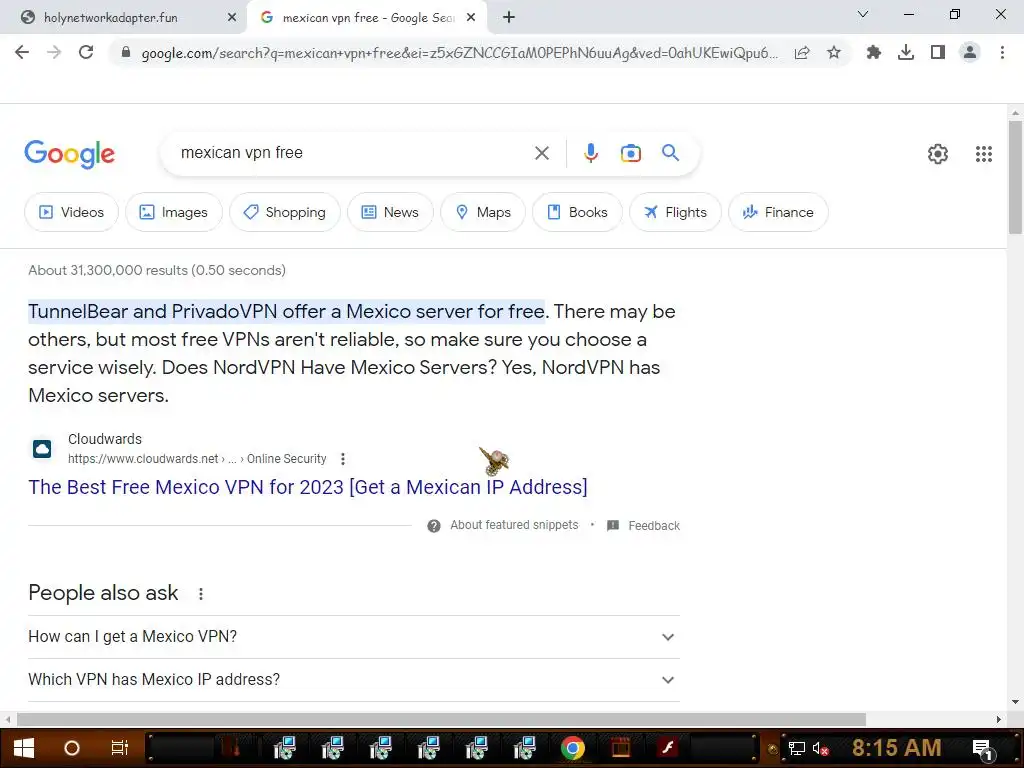View site information via the lock icon
The width and height of the screenshot is (1024, 768).
(x=125, y=52)
